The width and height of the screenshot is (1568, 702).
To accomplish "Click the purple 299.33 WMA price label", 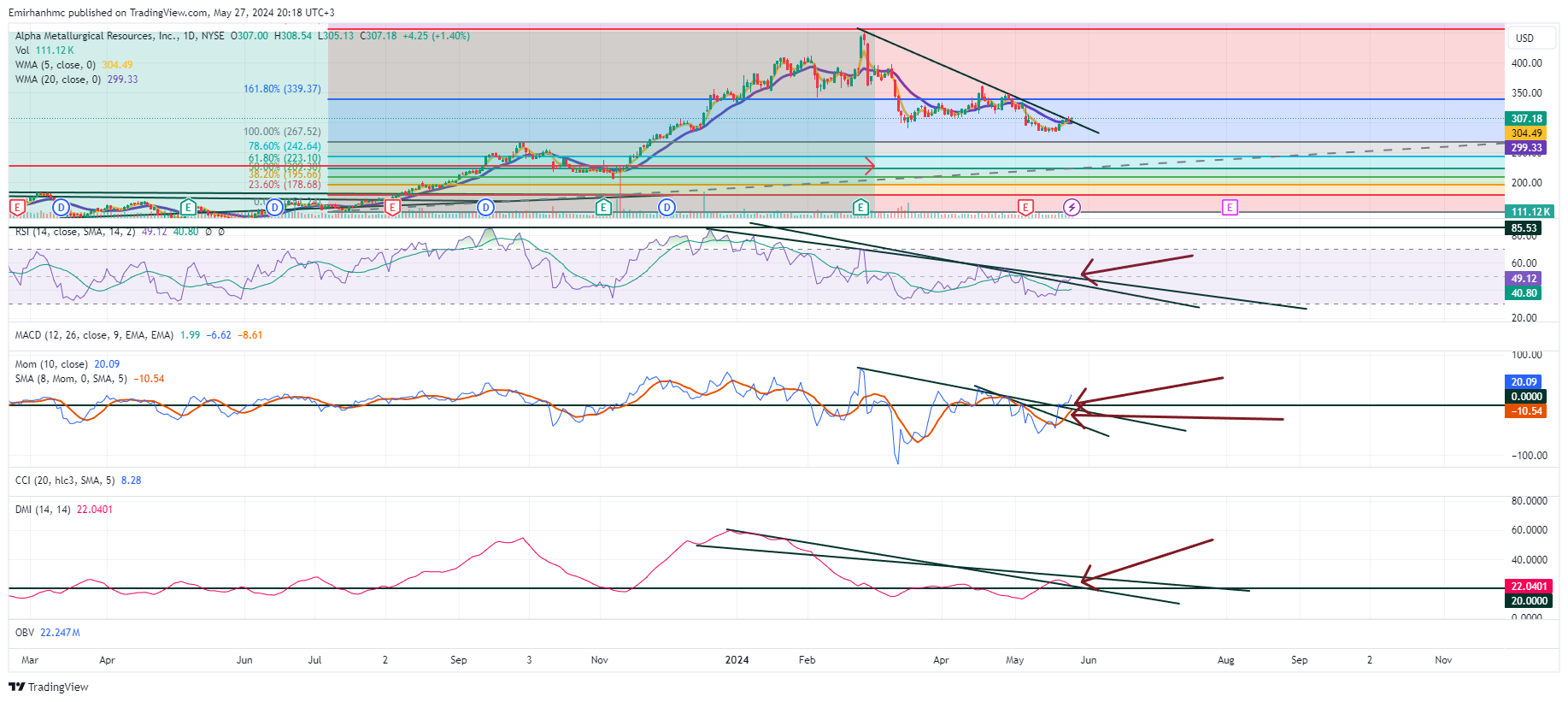I will [1526, 148].
